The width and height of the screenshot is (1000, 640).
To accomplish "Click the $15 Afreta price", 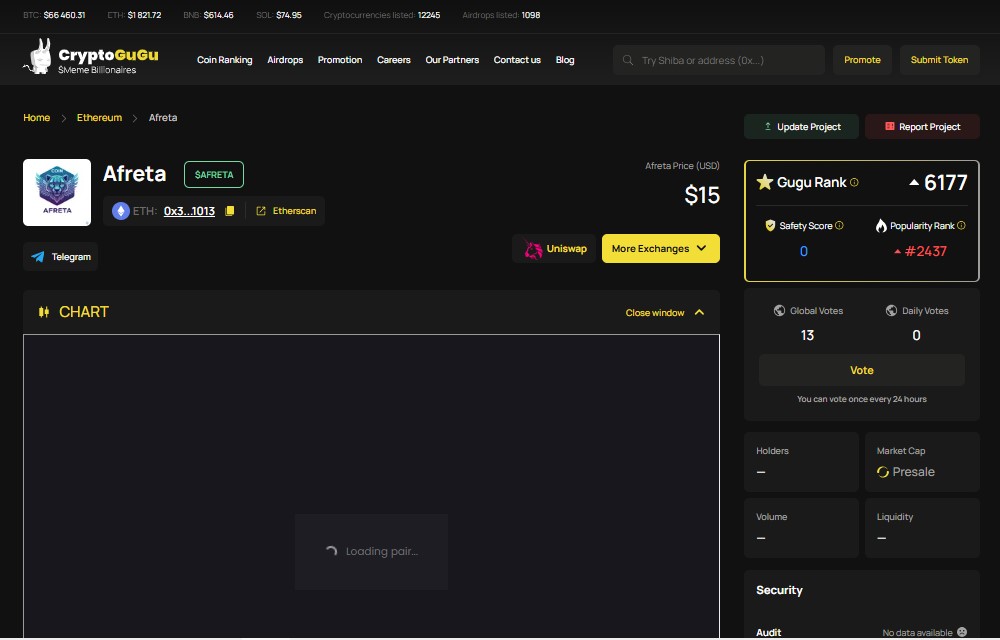I will pos(702,195).
